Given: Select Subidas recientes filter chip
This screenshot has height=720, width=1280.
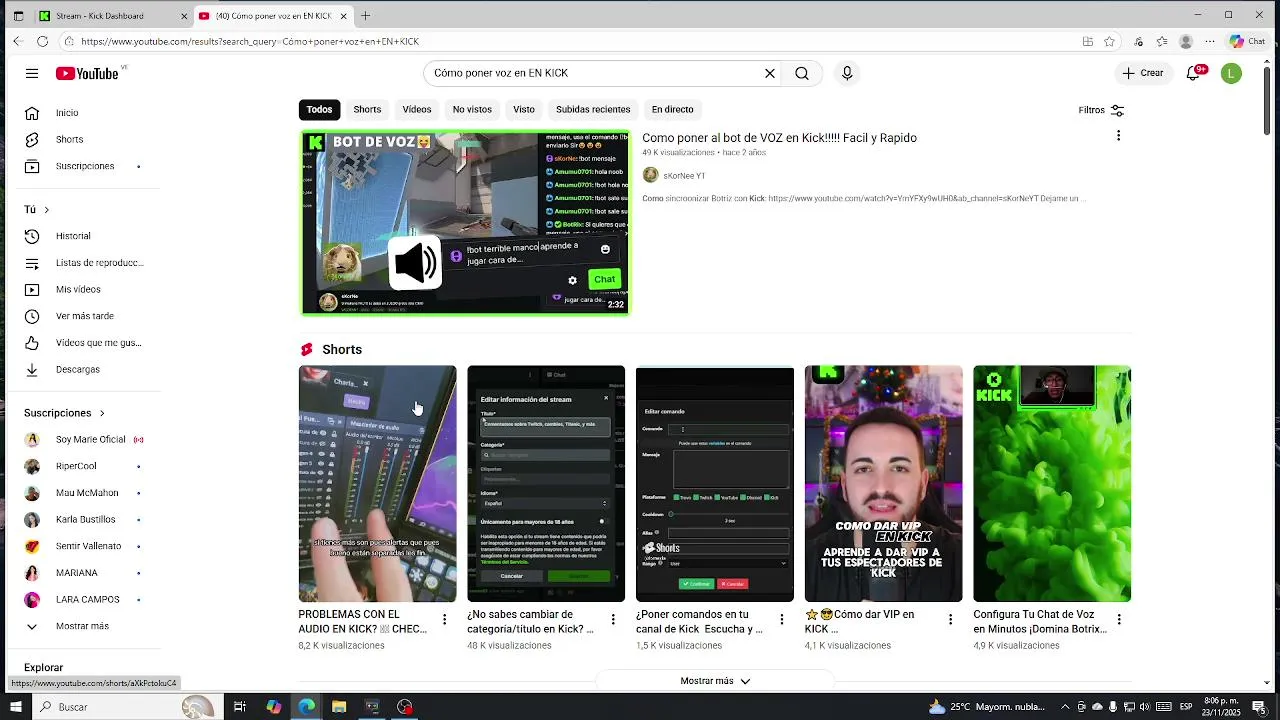Looking at the screenshot, I should 593,110.
